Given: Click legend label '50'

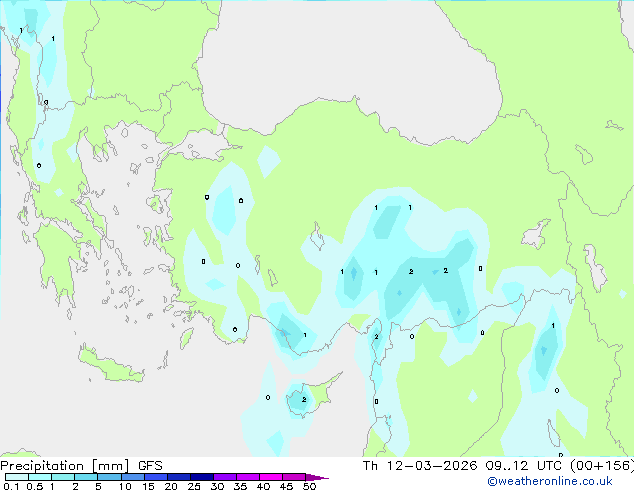Looking at the screenshot, I should pyautogui.click(x=309, y=486).
